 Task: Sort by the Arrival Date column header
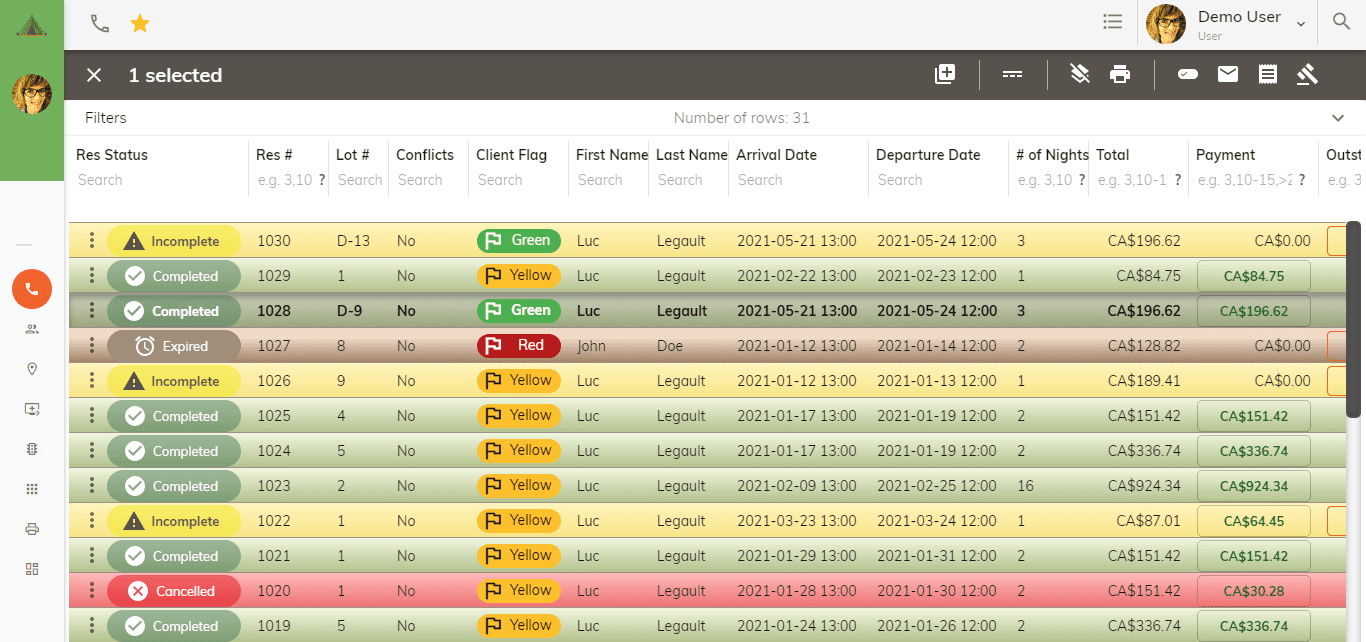click(776, 155)
